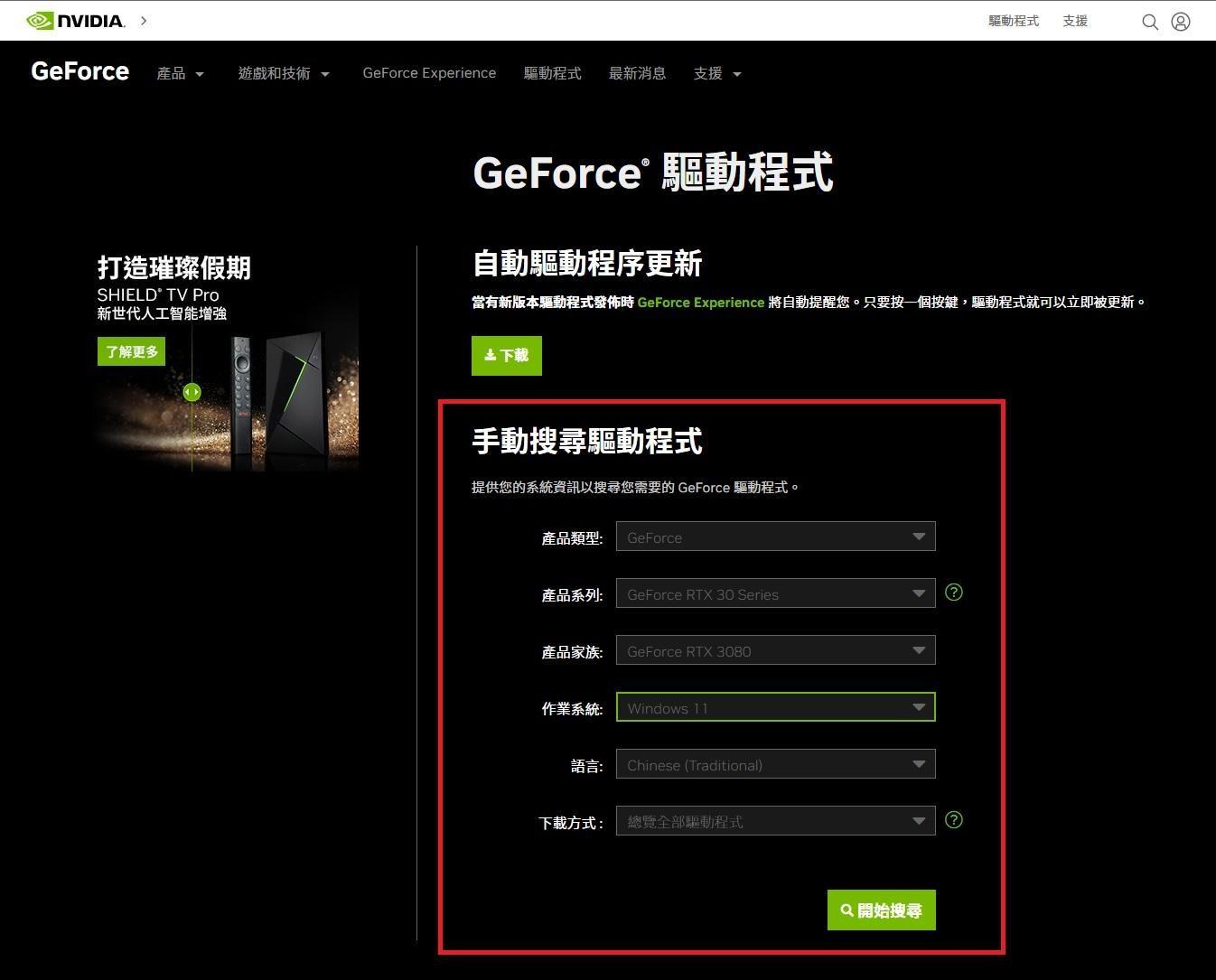Click the 手動搜尋驅動程式 heading
The width and height of the screenshot is (1216, 980).
coord(587,442)
